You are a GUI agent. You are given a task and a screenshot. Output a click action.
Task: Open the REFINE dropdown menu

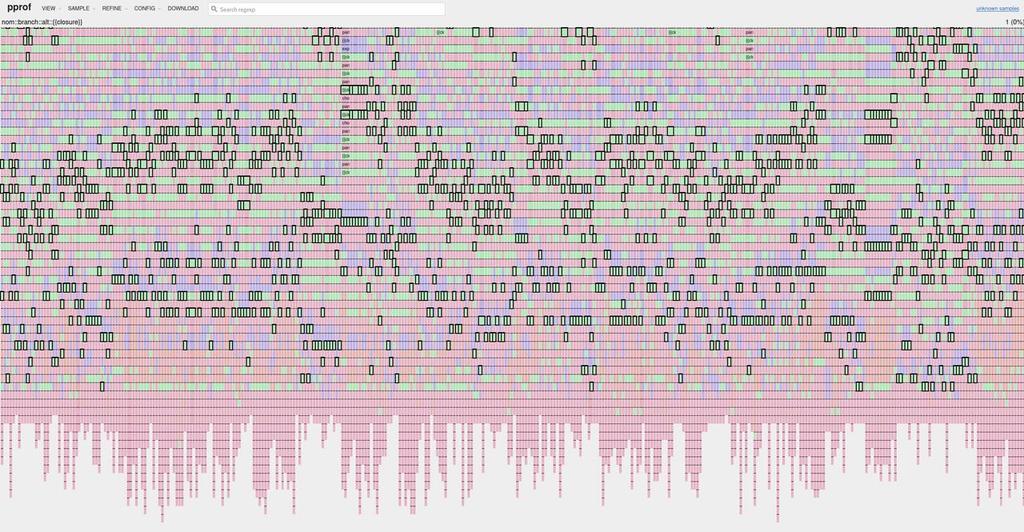(x=114, y=8)
